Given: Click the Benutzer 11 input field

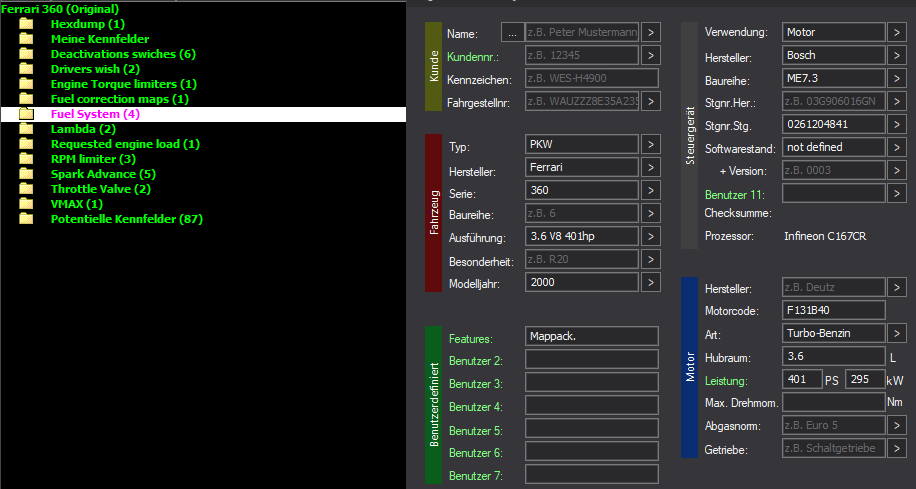Looking at the screenshot, I should point(834,193).
